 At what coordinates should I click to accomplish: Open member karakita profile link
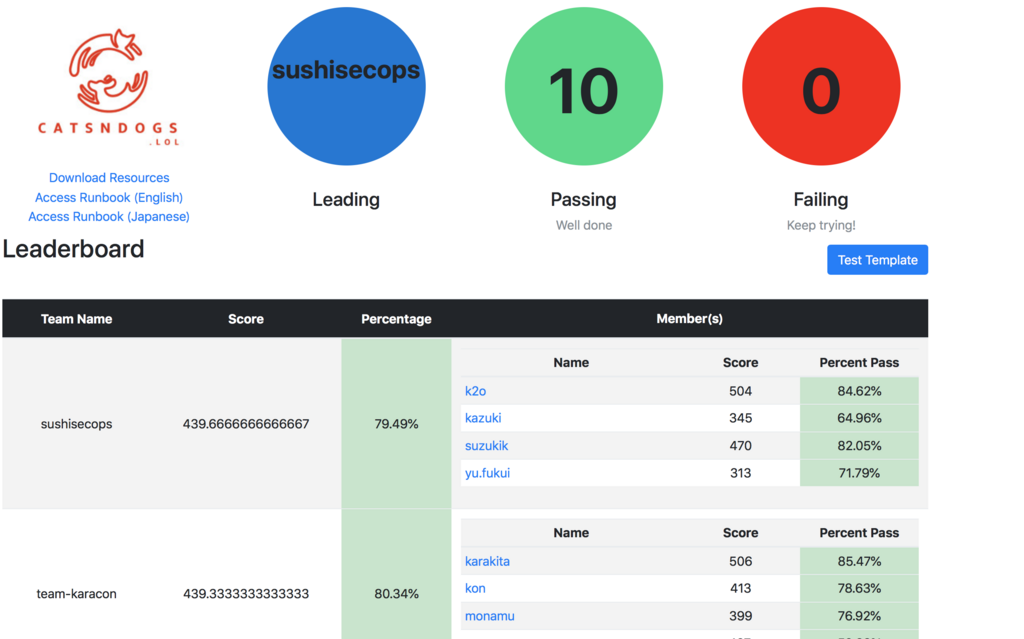tap(487, 561)
